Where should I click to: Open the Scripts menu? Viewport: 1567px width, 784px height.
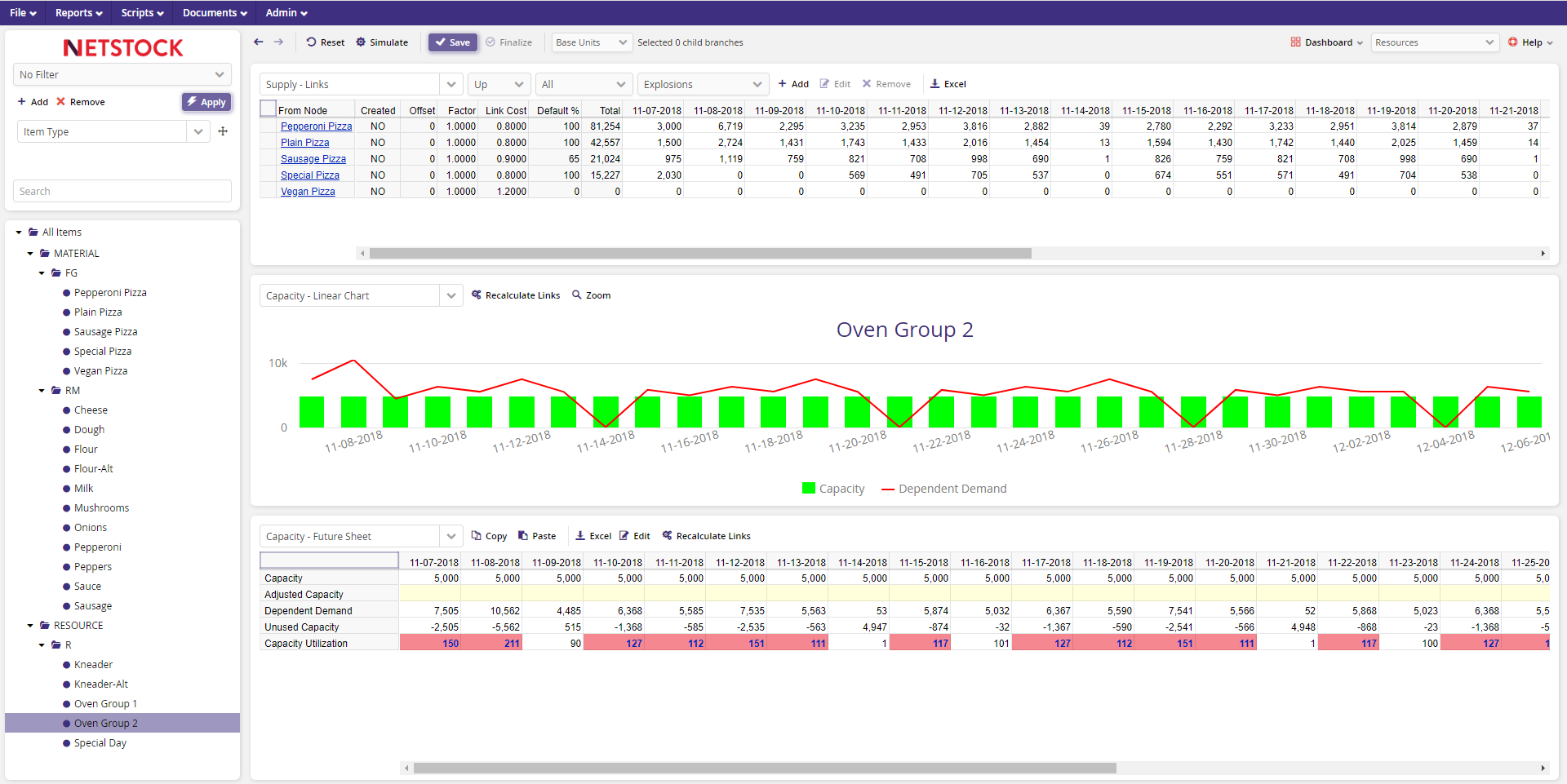142,12
